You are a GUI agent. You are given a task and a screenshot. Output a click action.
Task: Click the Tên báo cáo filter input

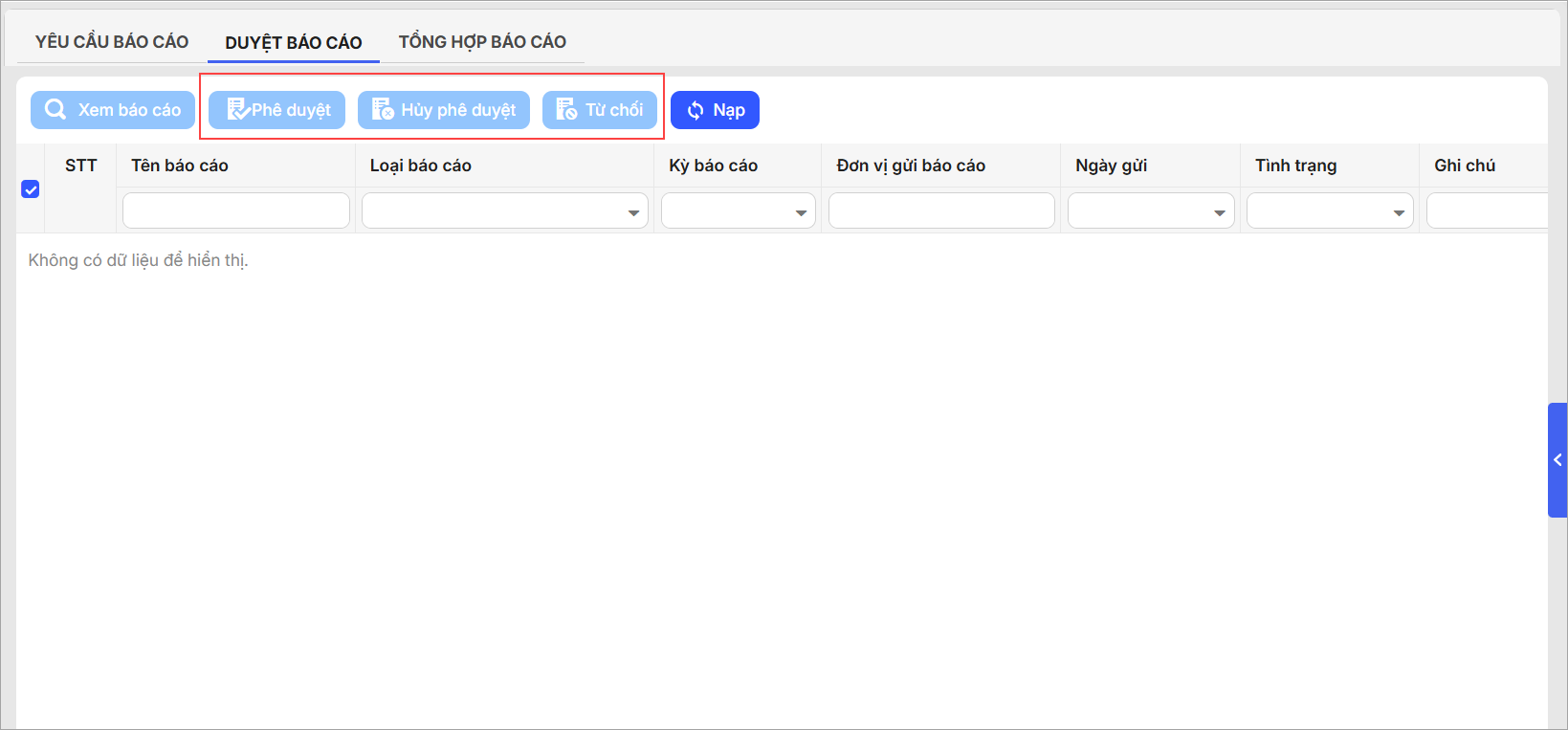click(x=235, y=210)
